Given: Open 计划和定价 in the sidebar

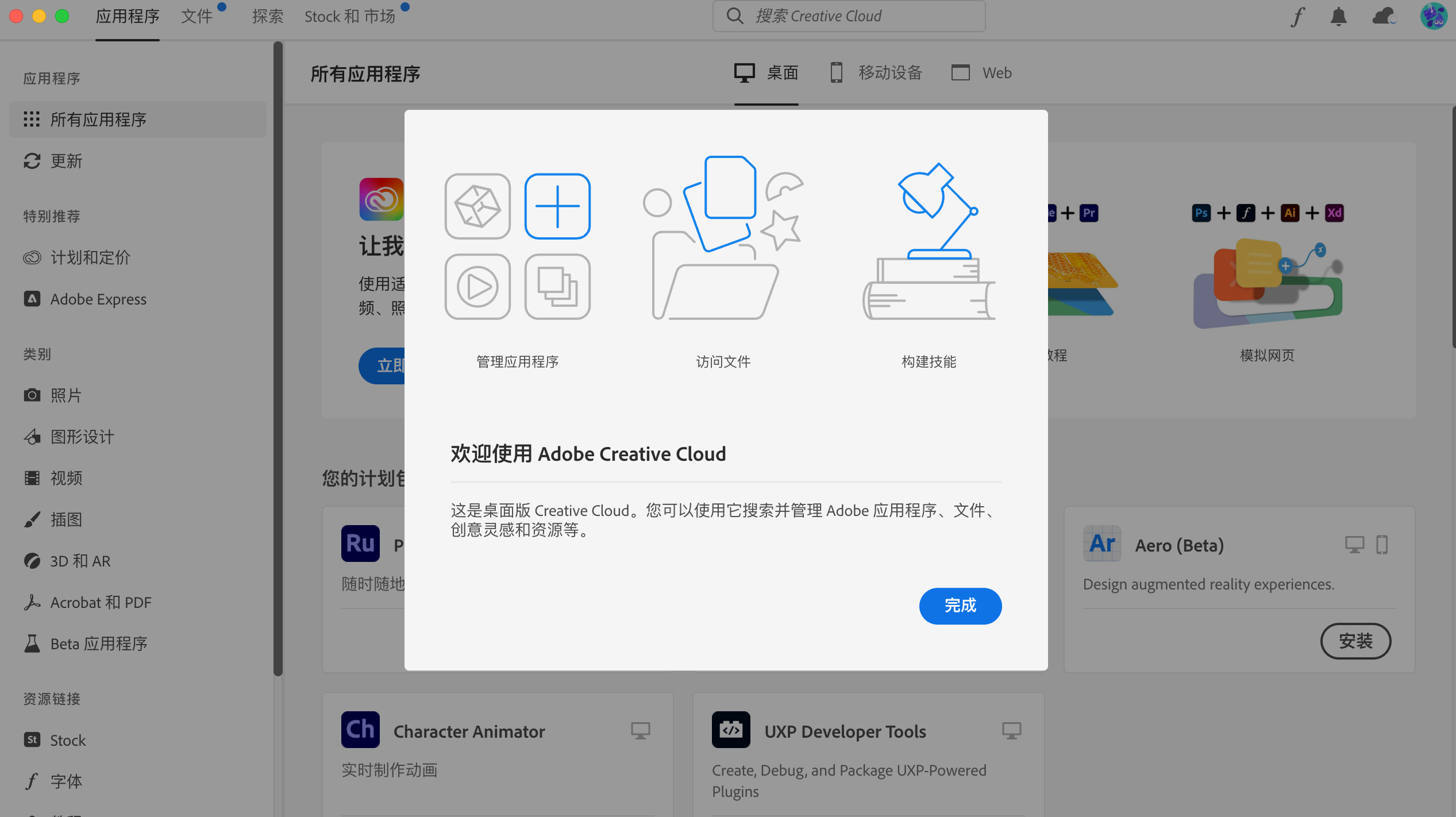Looking at the screenshot, I should coord(138,257).
